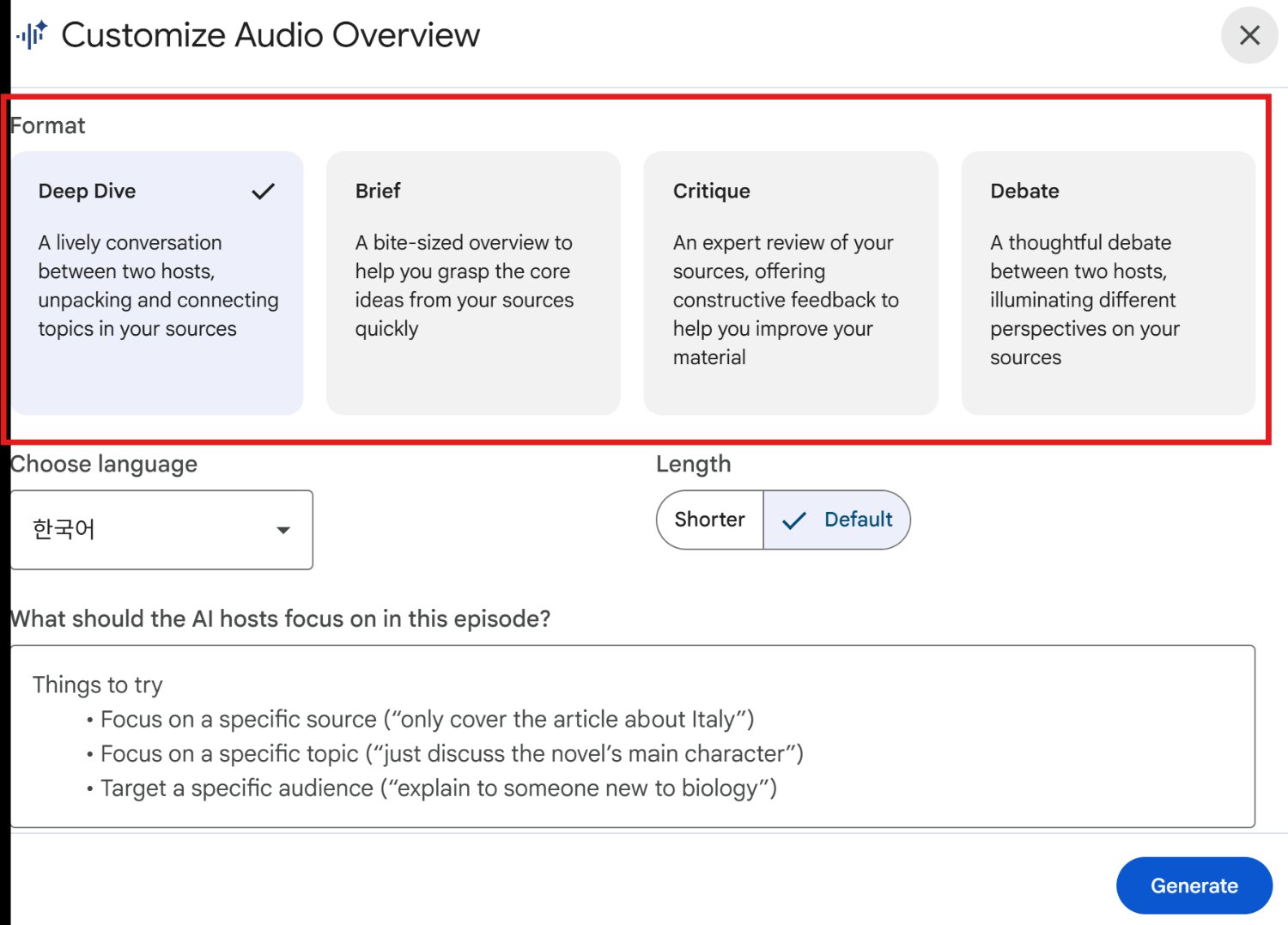Select the Critique format card

790,283
